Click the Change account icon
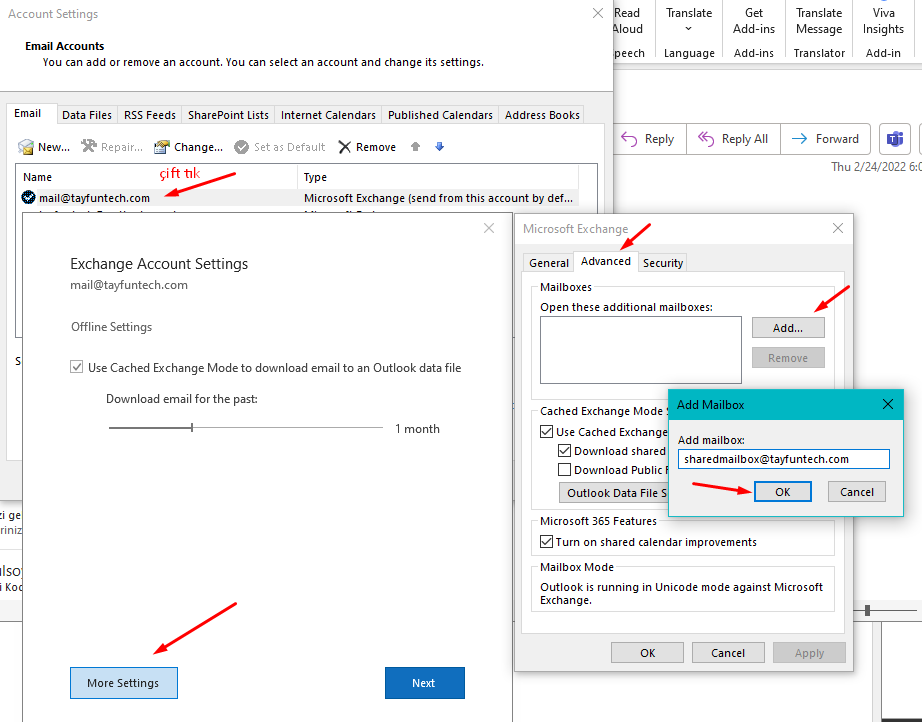The width and height of the screenshot is (922, 722). (162, 147)
